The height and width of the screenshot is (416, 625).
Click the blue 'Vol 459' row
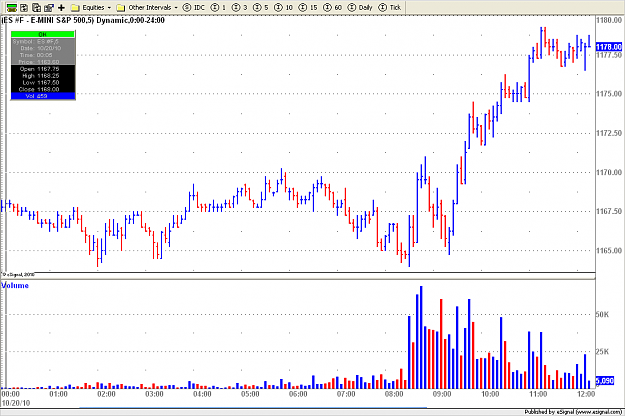coord(43,96)
